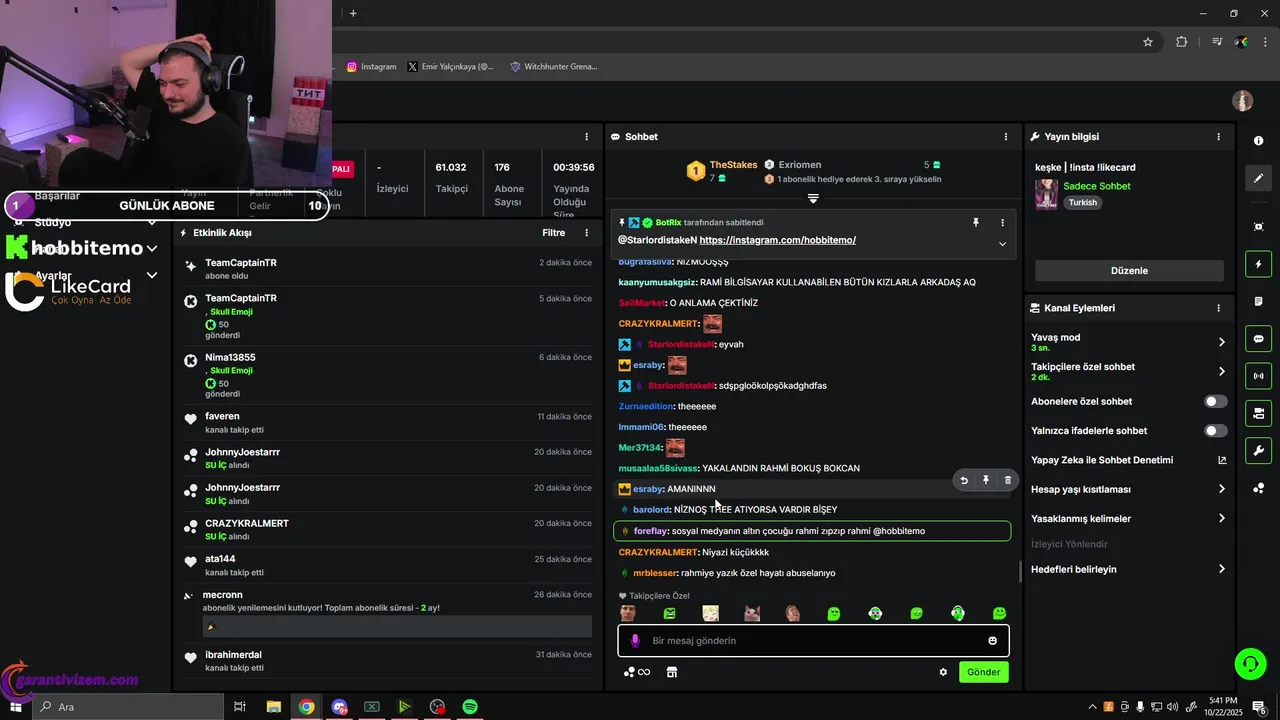Viewport: 1280px width, 720px height.
Task: Click the browser bookmark star icon
Action: coord(1148,42)
